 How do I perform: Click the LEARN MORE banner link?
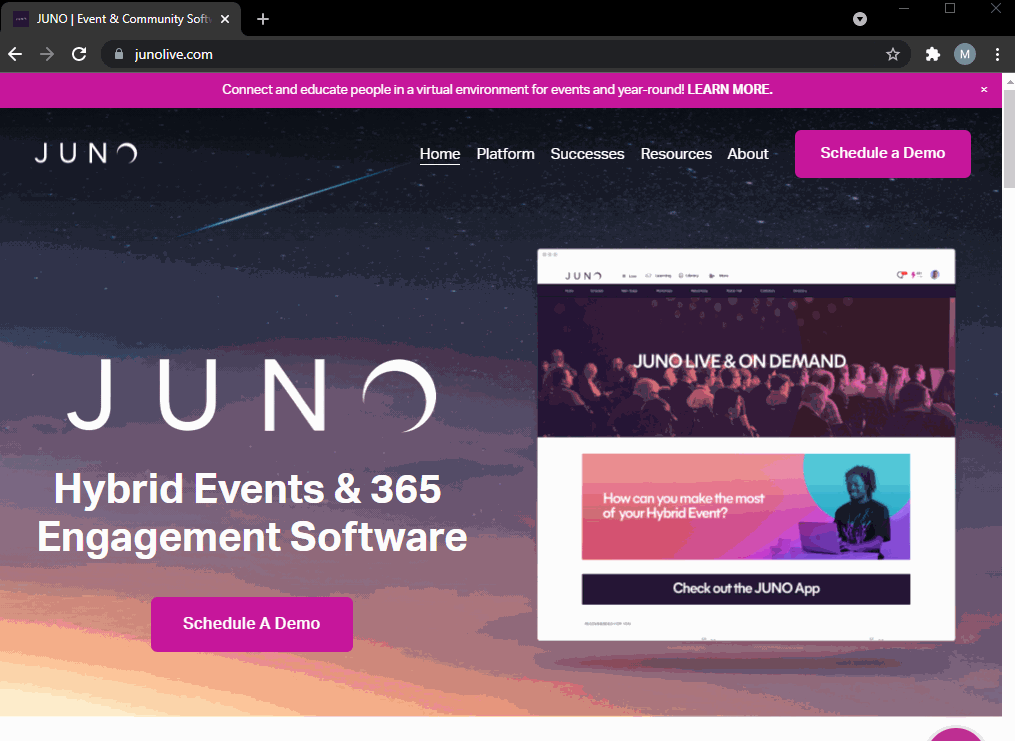(730, 89)
